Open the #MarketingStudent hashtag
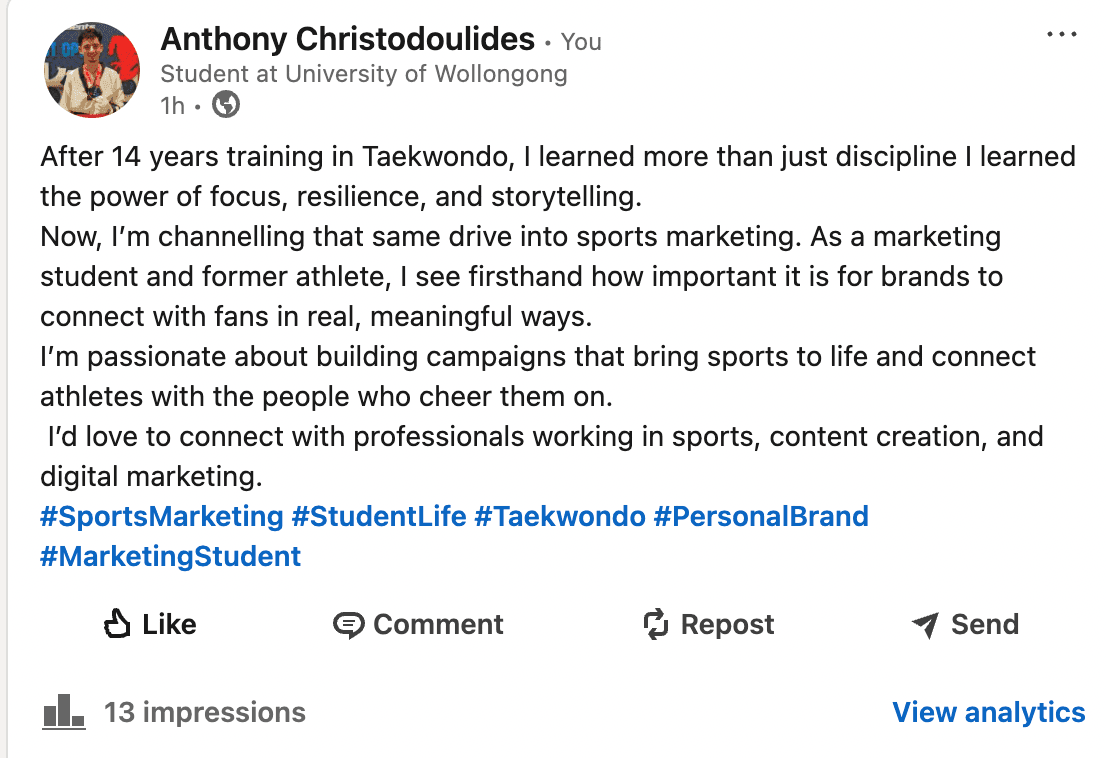The image size is (1106, 758). [x=171, y=557]
